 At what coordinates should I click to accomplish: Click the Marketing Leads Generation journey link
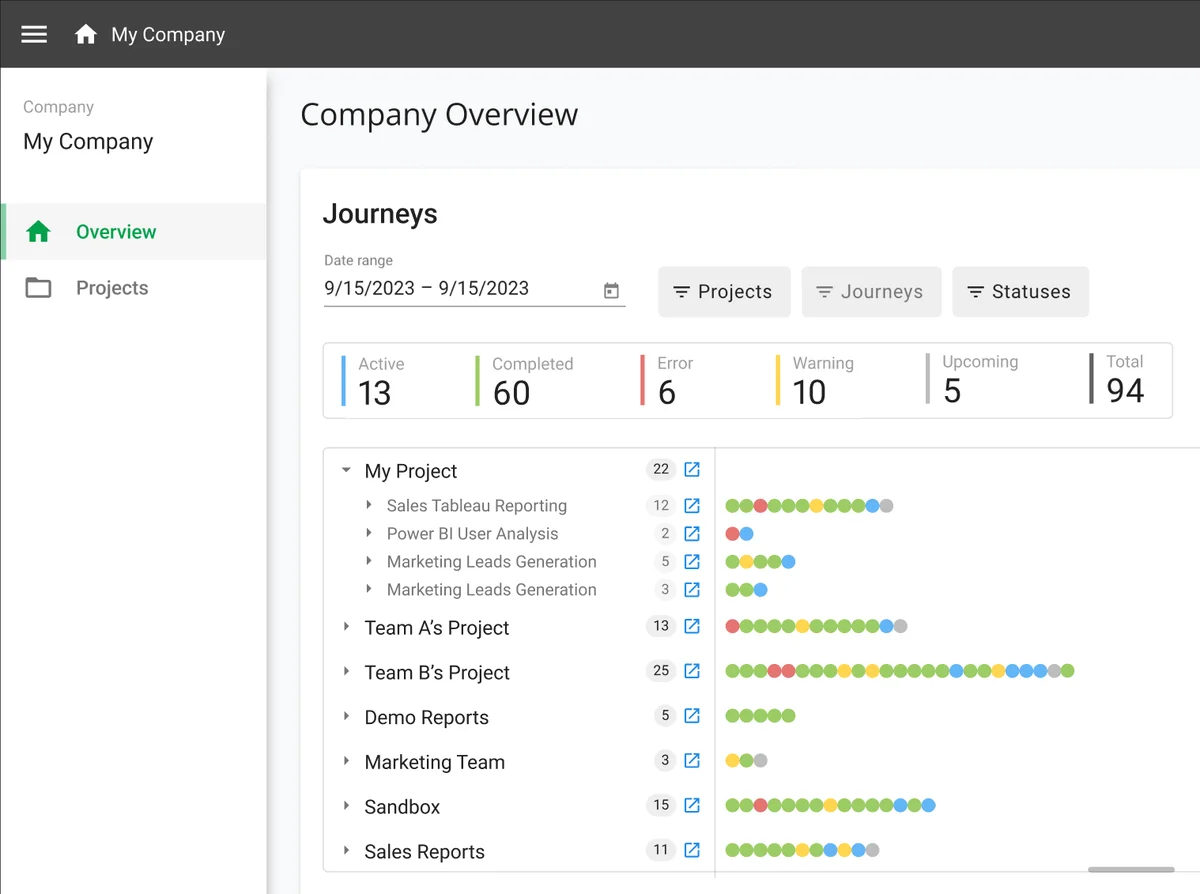491,561
